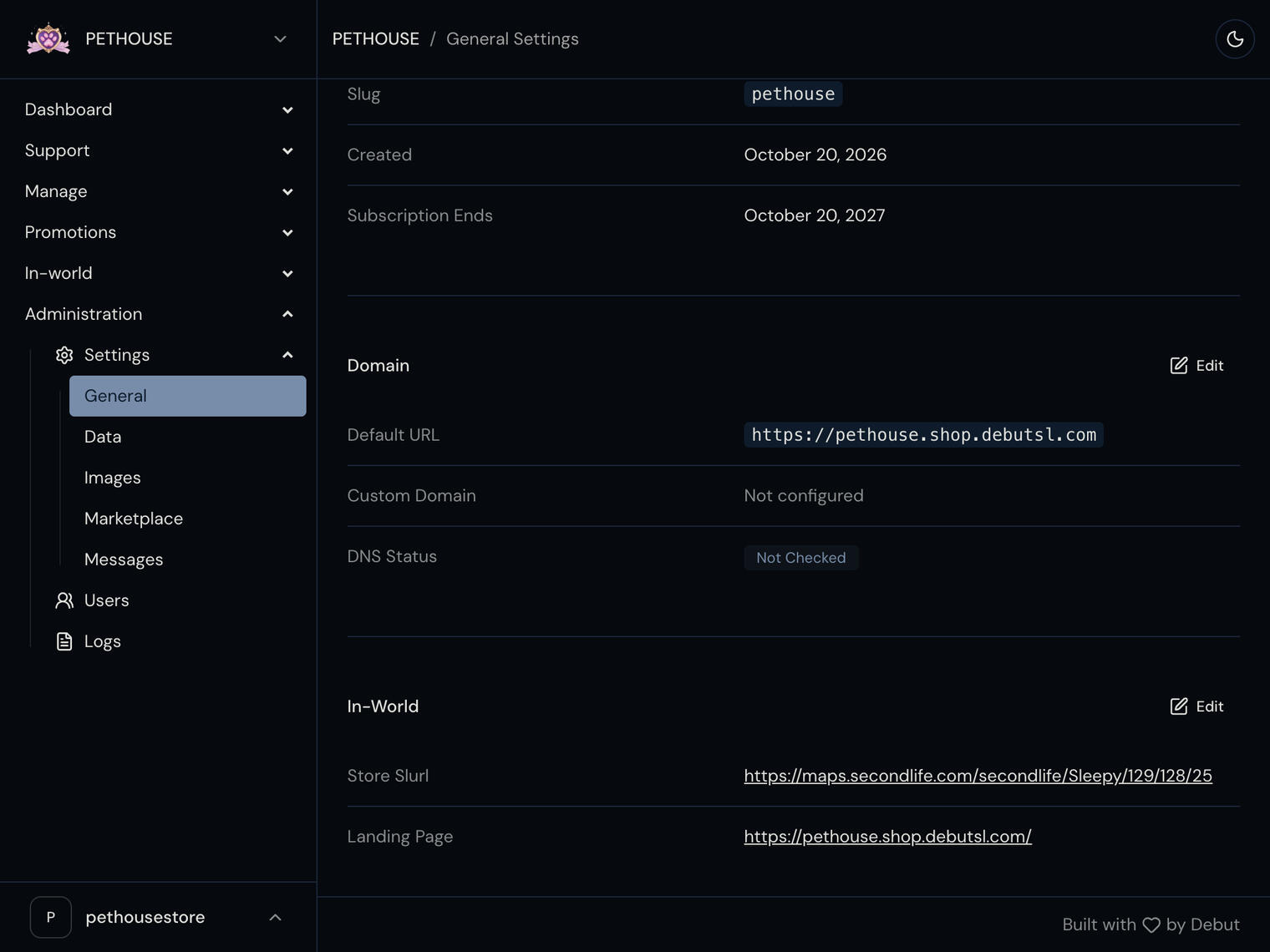Click the Domain edit pencil icon
This screenshot has height=952, width=1270.
click(1178, 366)
